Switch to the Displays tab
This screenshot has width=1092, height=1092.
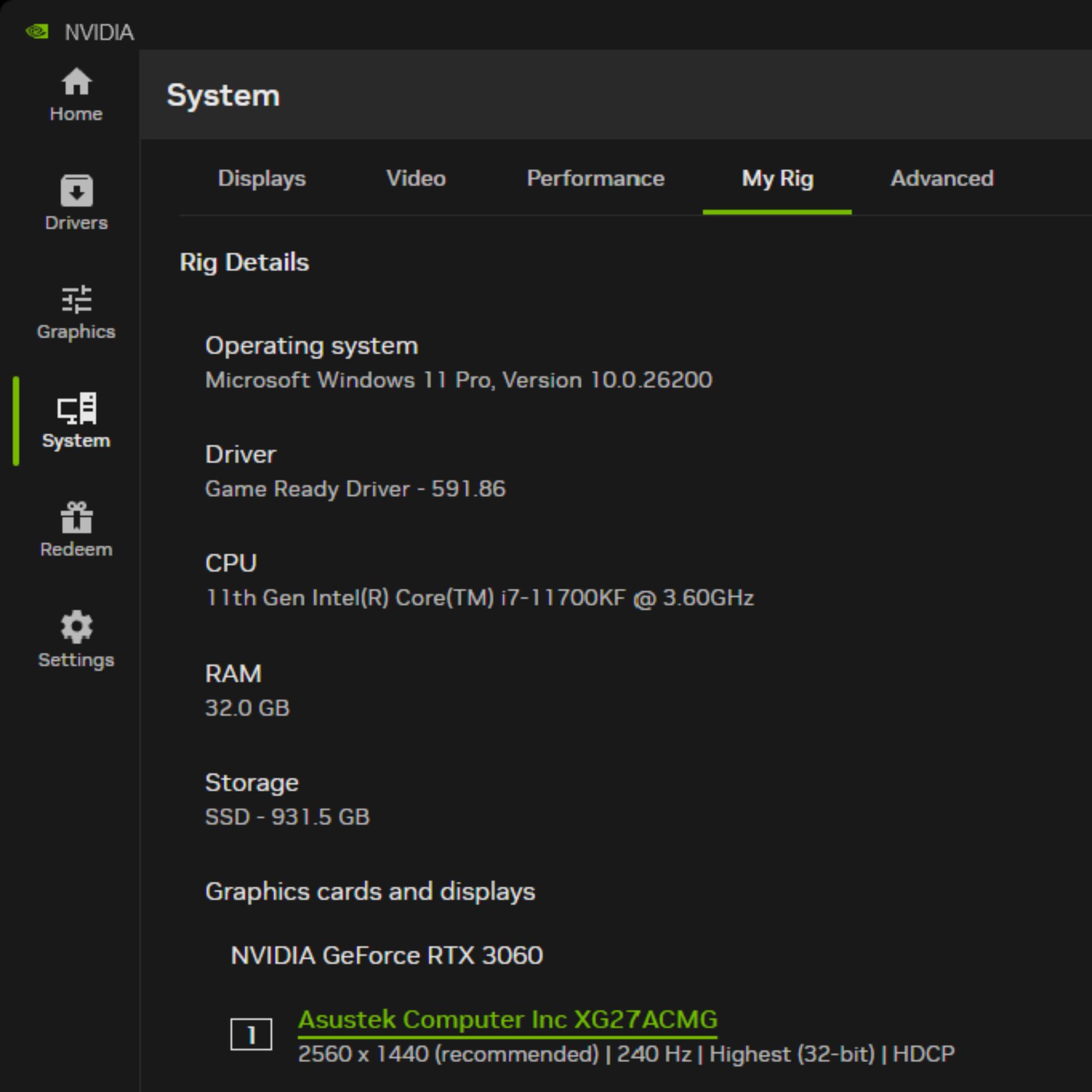coord(262,179)
